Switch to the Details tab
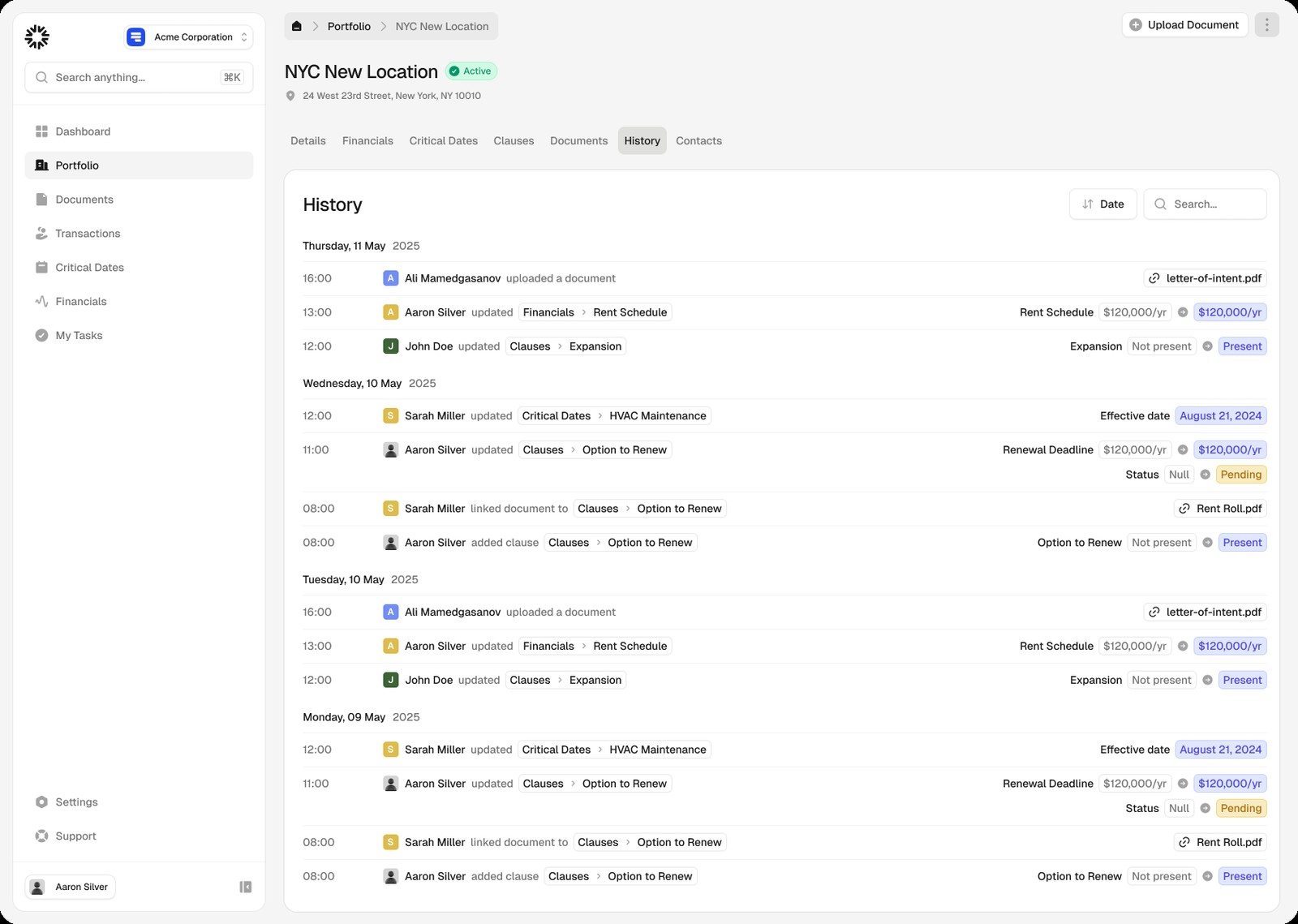 pos(308,140)
